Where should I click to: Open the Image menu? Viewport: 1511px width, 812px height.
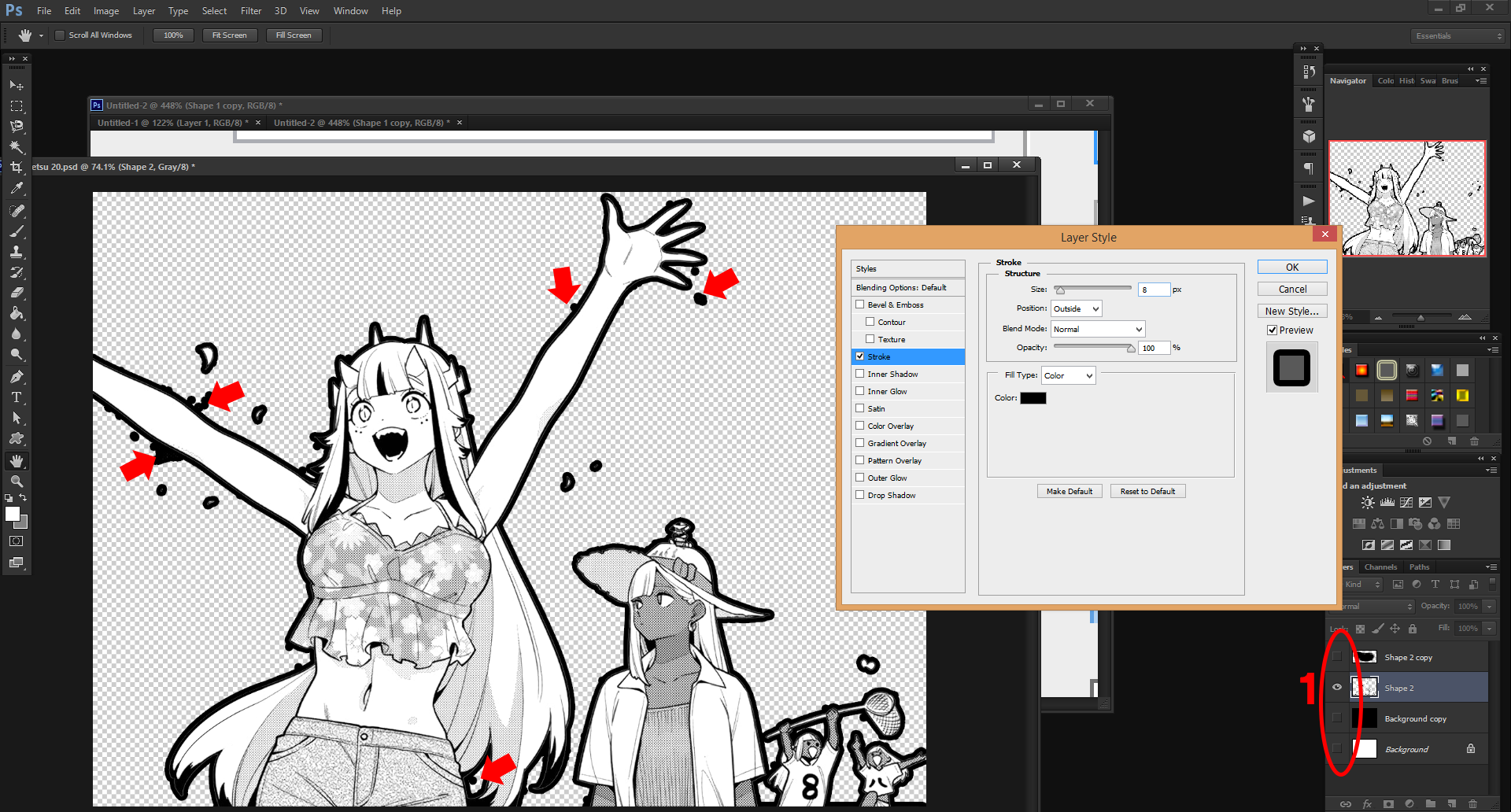click(x=106, y=11)
